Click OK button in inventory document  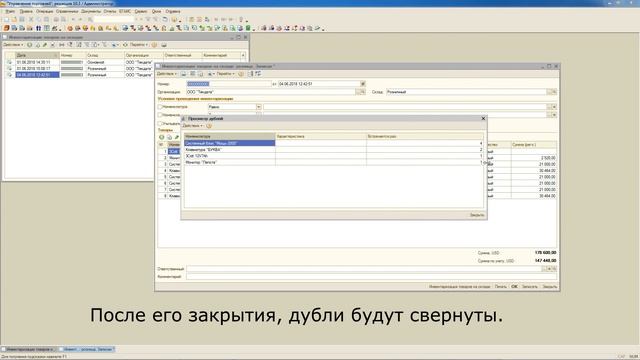tap(514, 287)
